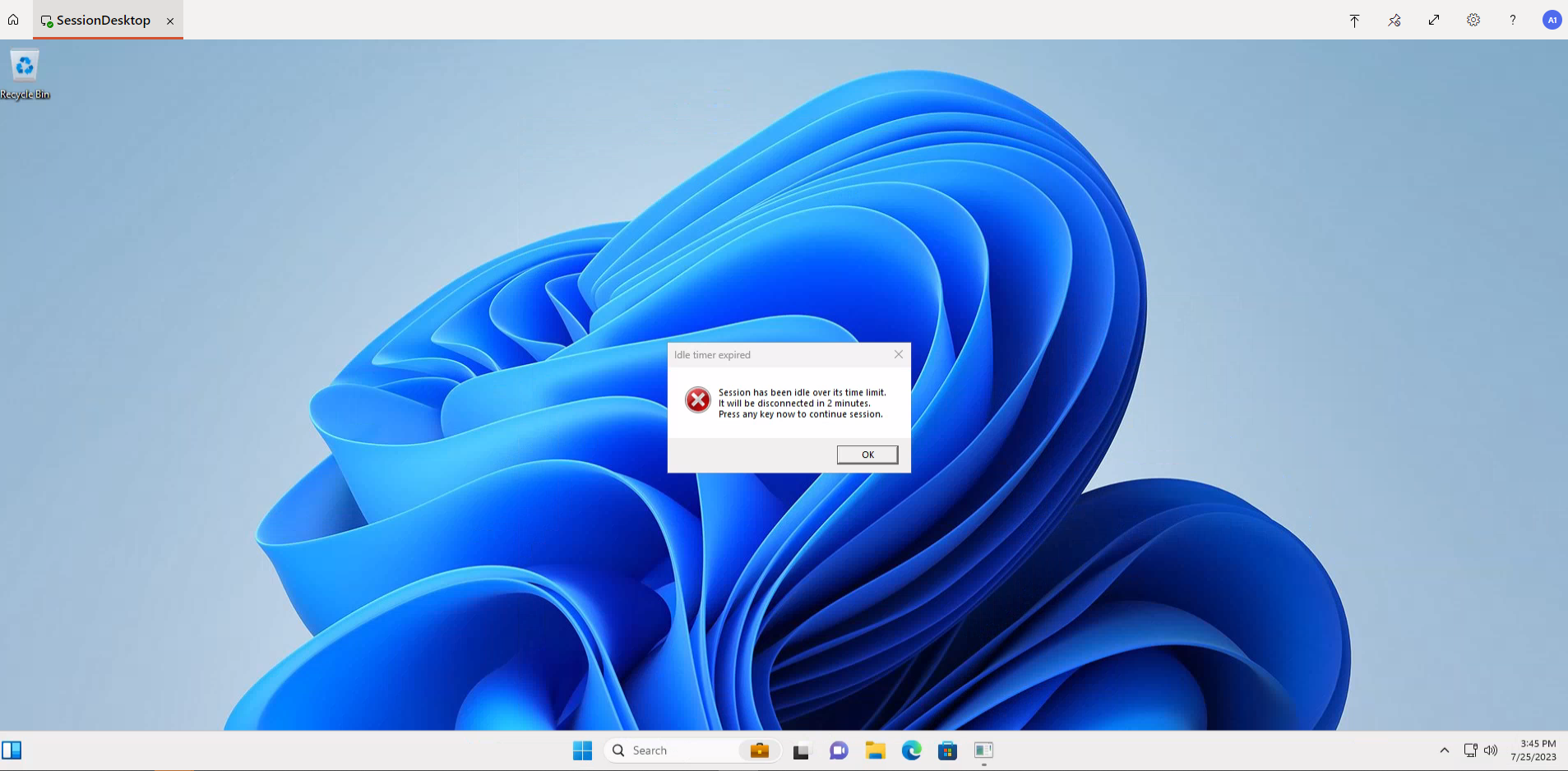This screenshot has width=1568, height=771.
Task: Click the volume speaker icon in the tray
Action: (x=1490, y=750)
